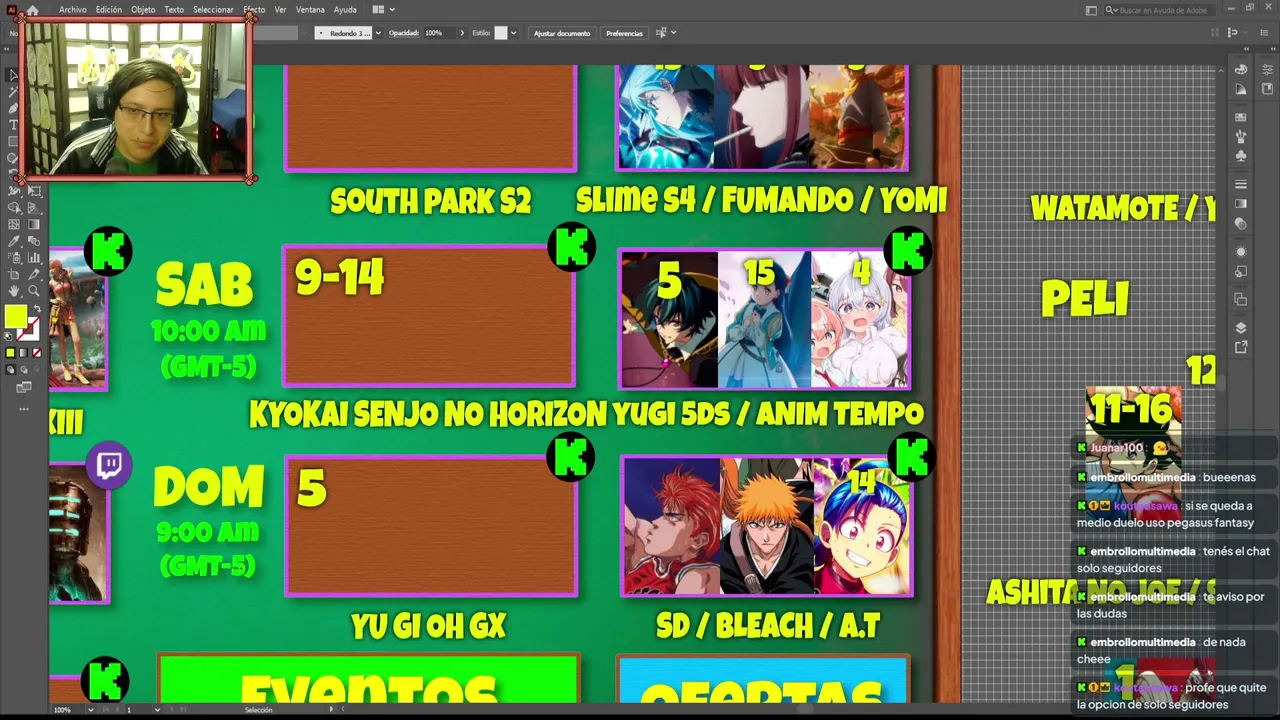Open the Color panel icon
Screen dimensions: 1280x720
(x=1241, y=69)
